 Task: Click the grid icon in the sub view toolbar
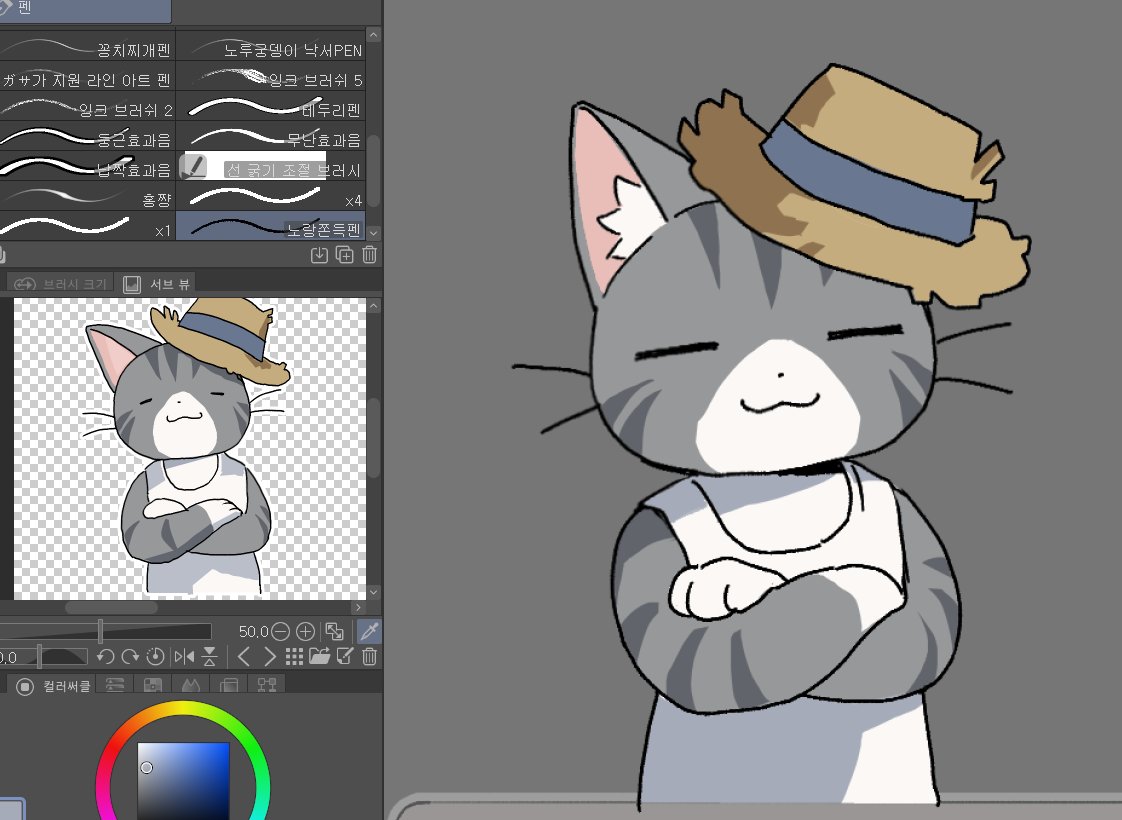[294, 656]
